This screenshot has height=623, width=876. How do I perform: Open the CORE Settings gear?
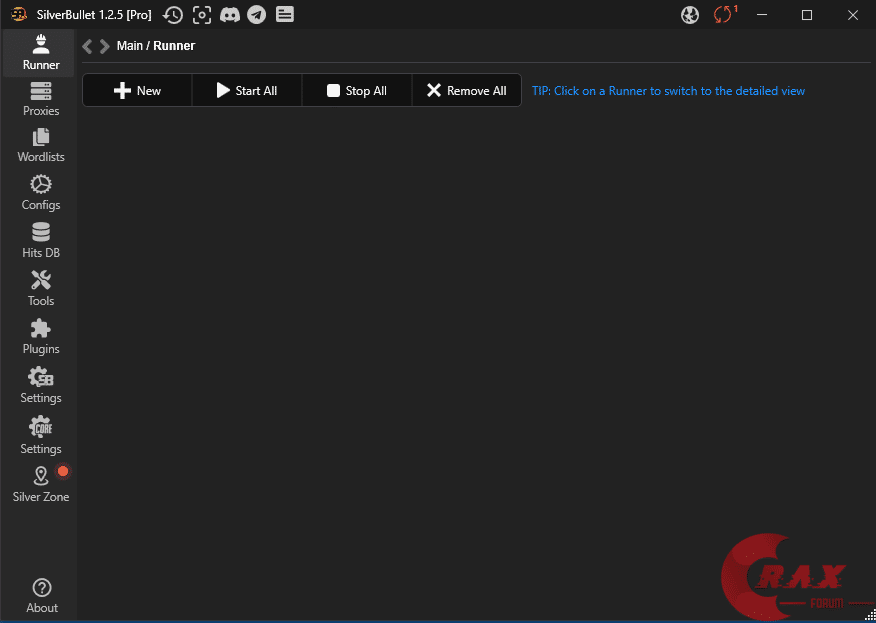40,436
